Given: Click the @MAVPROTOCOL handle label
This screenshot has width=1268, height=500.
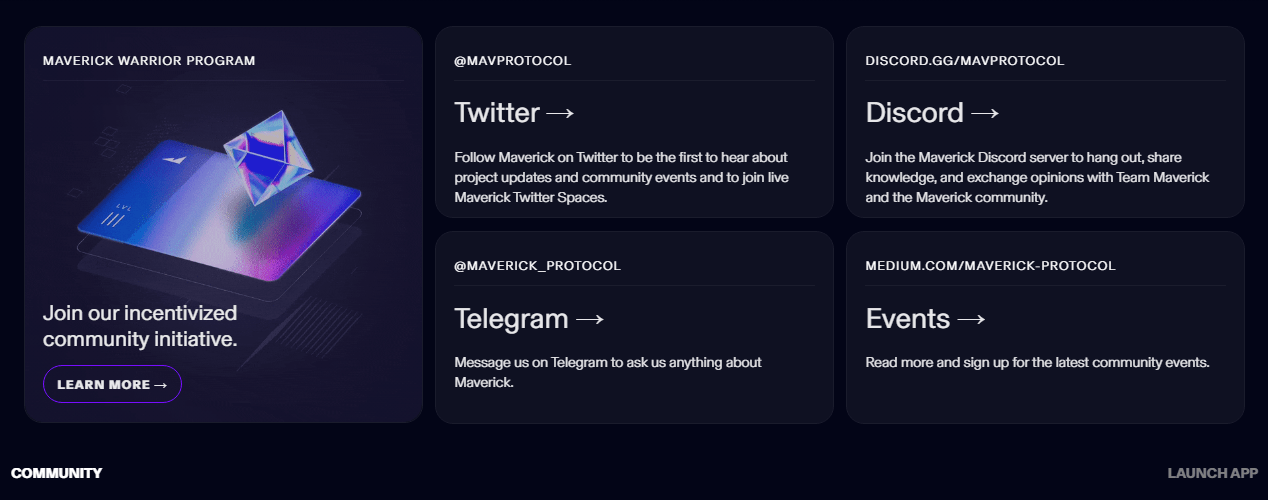Looking at the screenshot, I should (512, 61).
